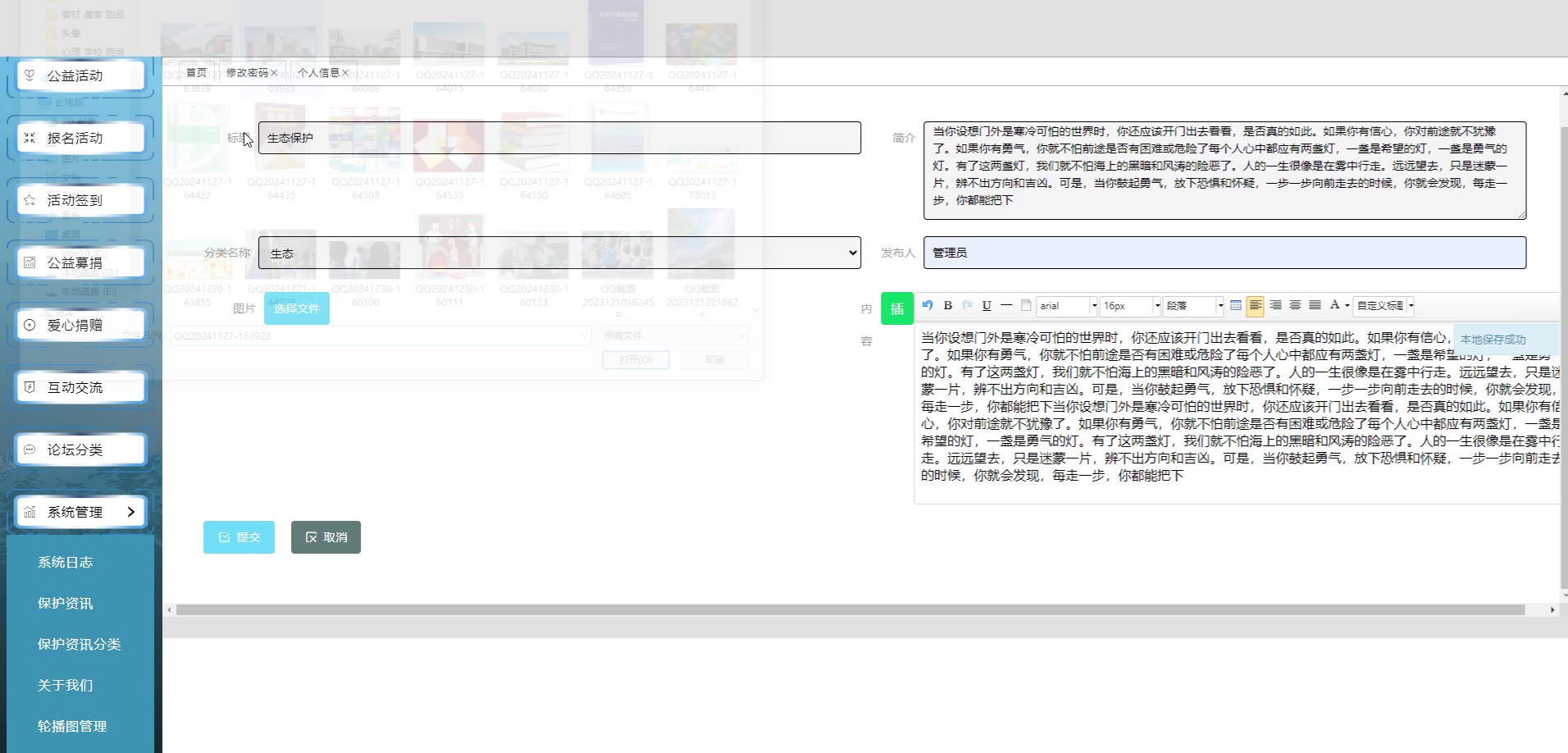Focus the 发布人 field showing 管理员
The image size is (1568, 753).
point(1224,253)
